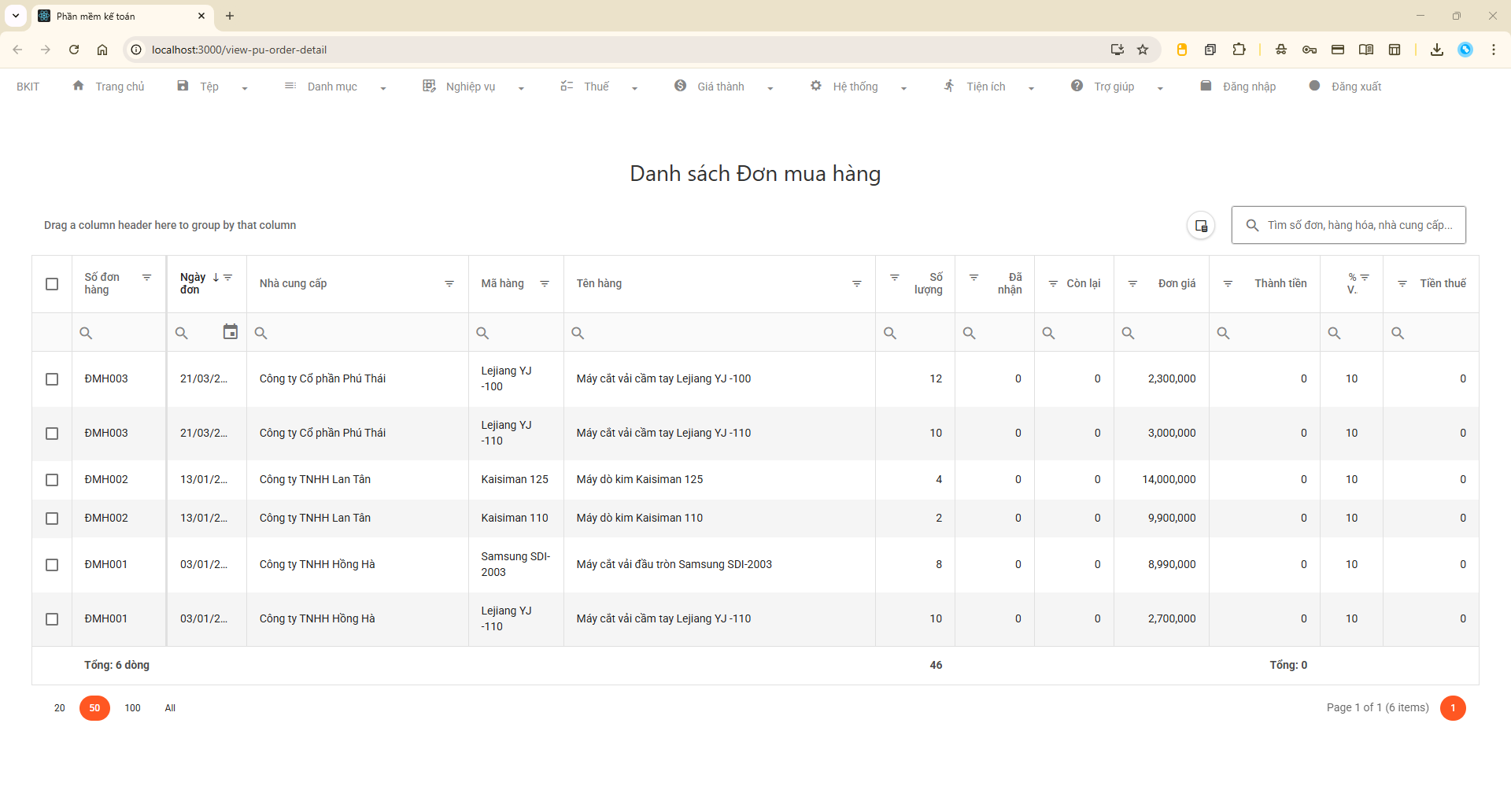Toggle the select-all checkbox in table header
This screenshot has width=1511, height=812.
(52, 284)
